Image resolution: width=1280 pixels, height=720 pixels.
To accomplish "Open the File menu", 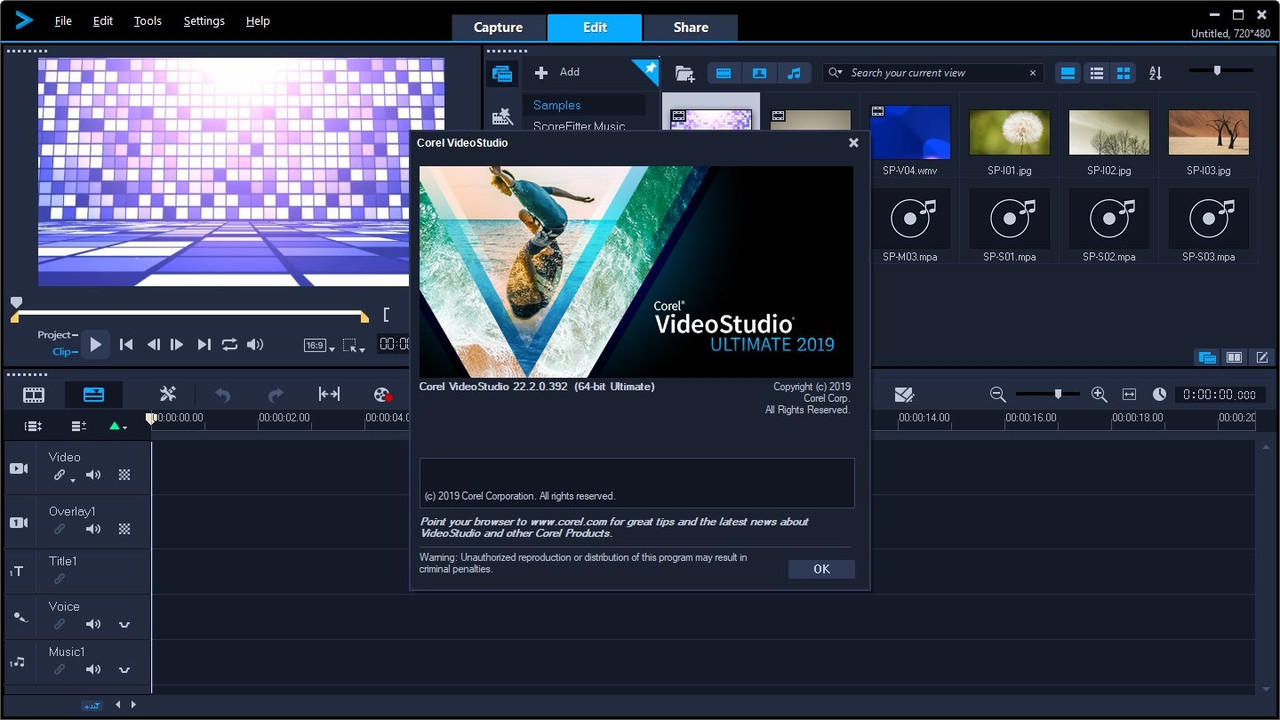I will tap(63, 21).
